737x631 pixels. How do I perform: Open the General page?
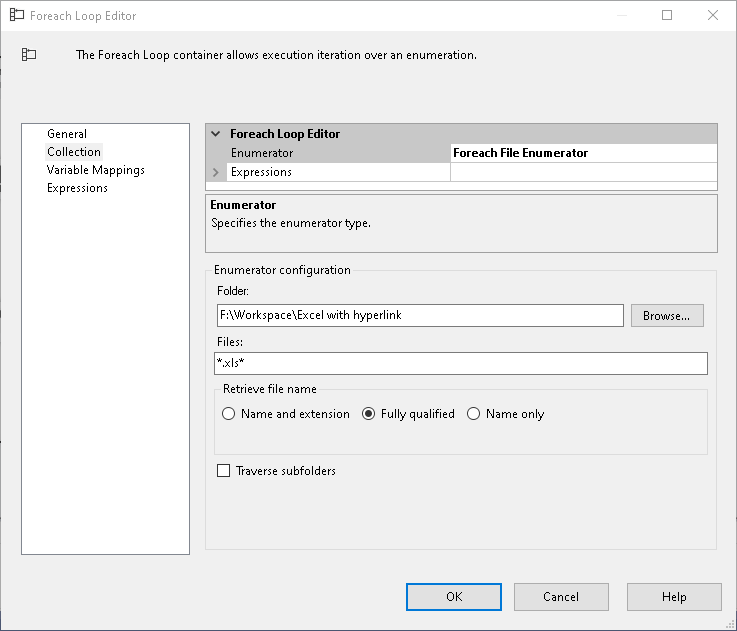(x=67, y=134)
